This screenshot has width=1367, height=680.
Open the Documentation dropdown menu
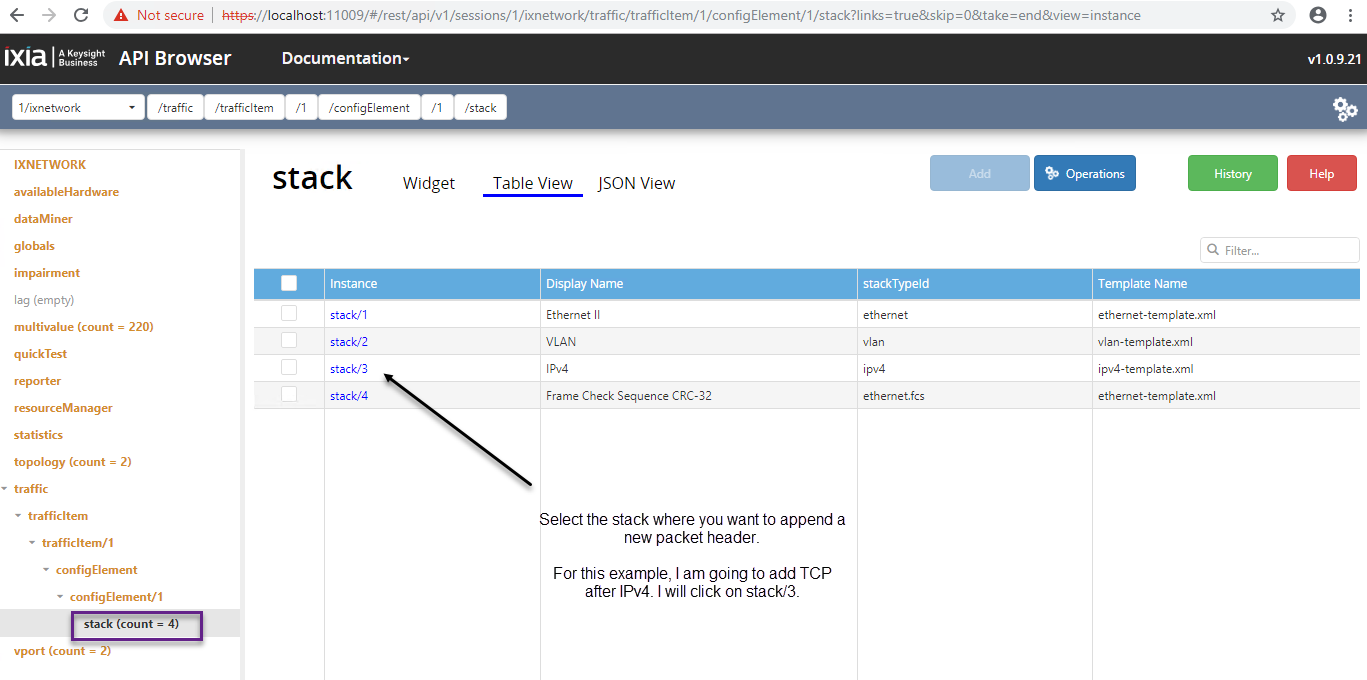click(345, 59)
